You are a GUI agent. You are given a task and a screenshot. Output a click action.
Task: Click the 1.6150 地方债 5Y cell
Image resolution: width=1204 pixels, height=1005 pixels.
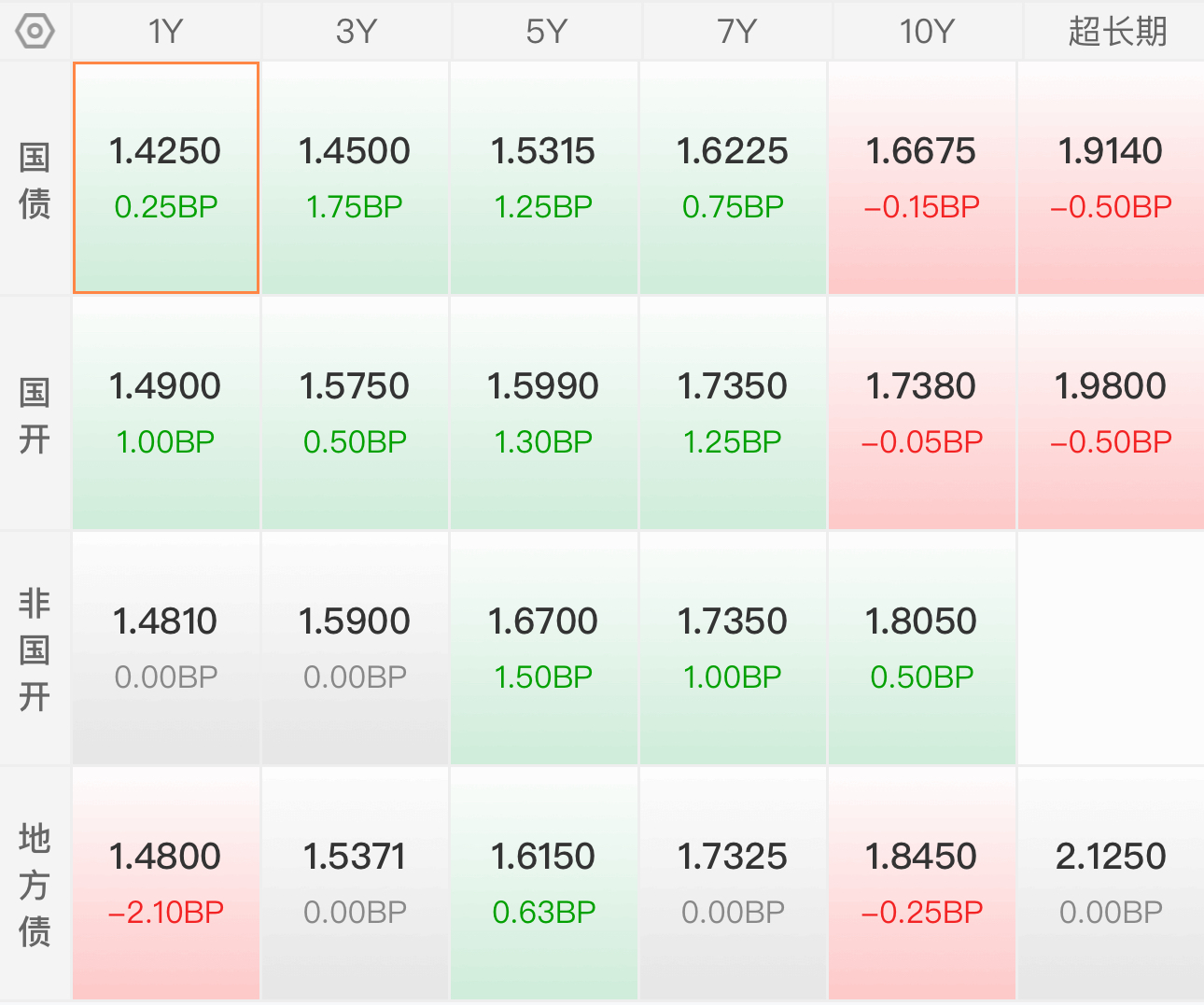tap(544, 883)
